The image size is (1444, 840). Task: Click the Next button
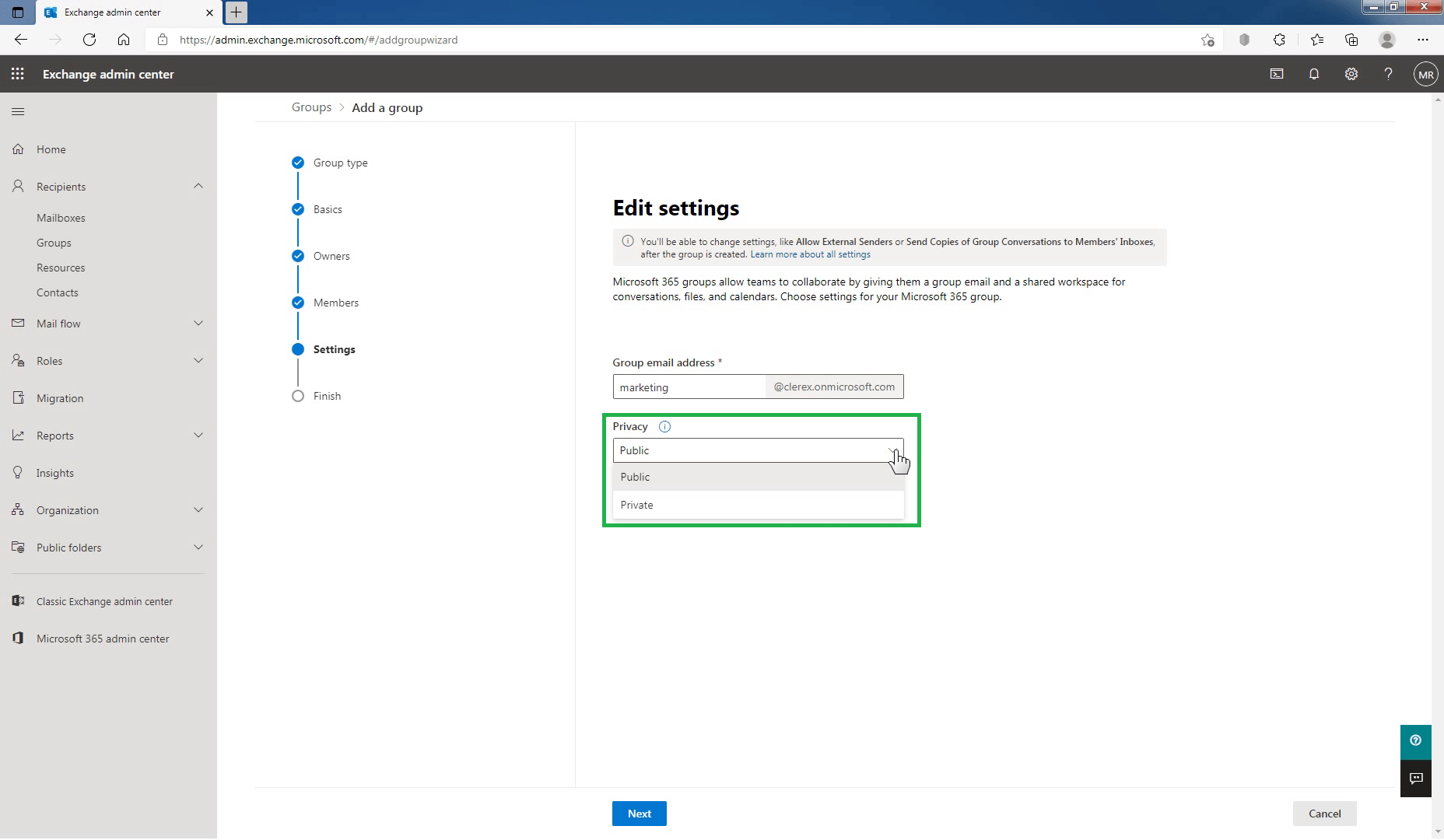[639, 813]
